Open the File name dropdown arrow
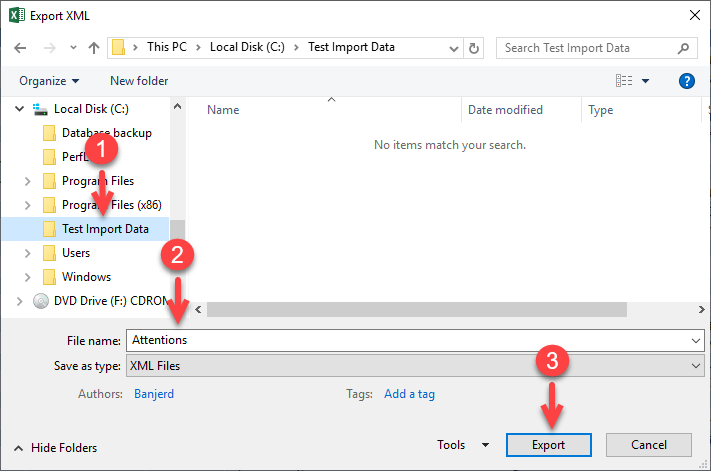711x471 pixels. pos(696,340)
